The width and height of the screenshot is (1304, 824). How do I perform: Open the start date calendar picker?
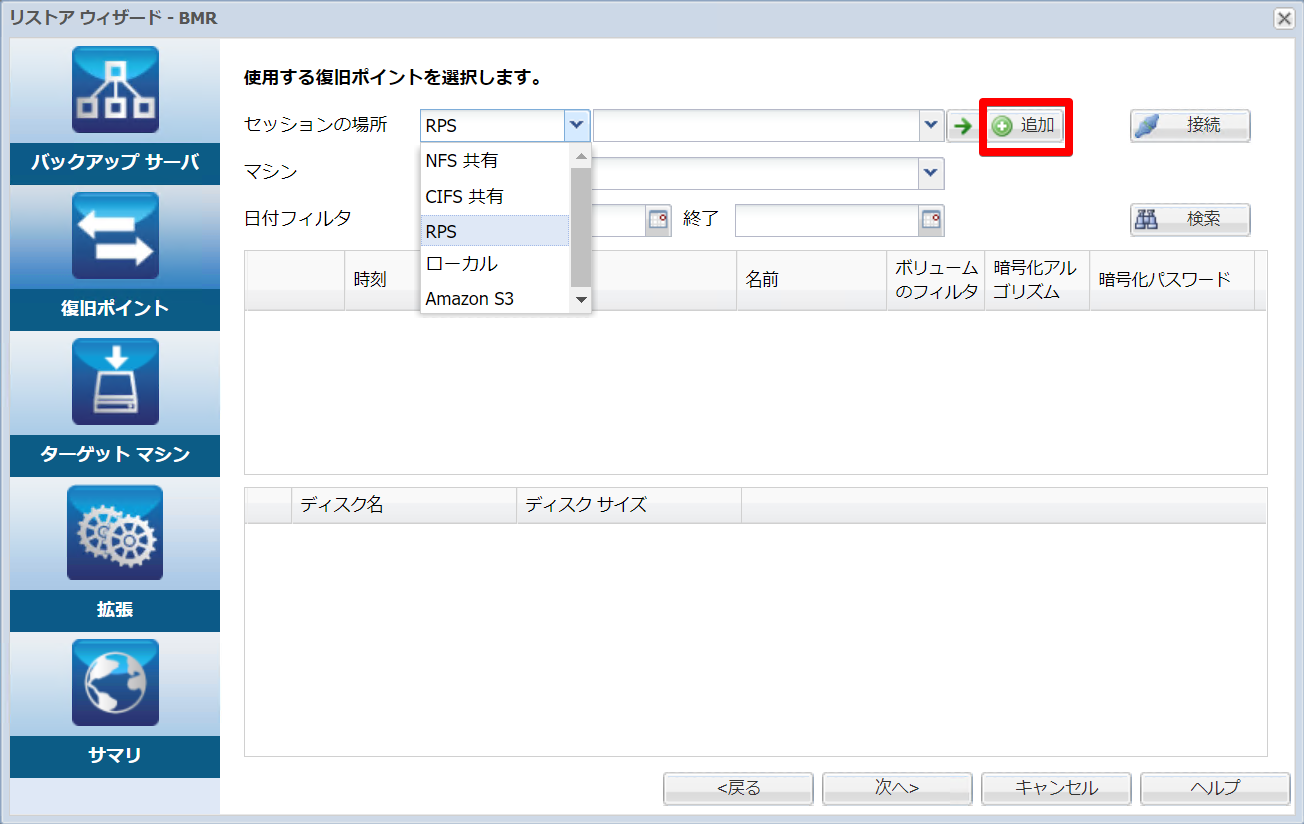(657, 221)
